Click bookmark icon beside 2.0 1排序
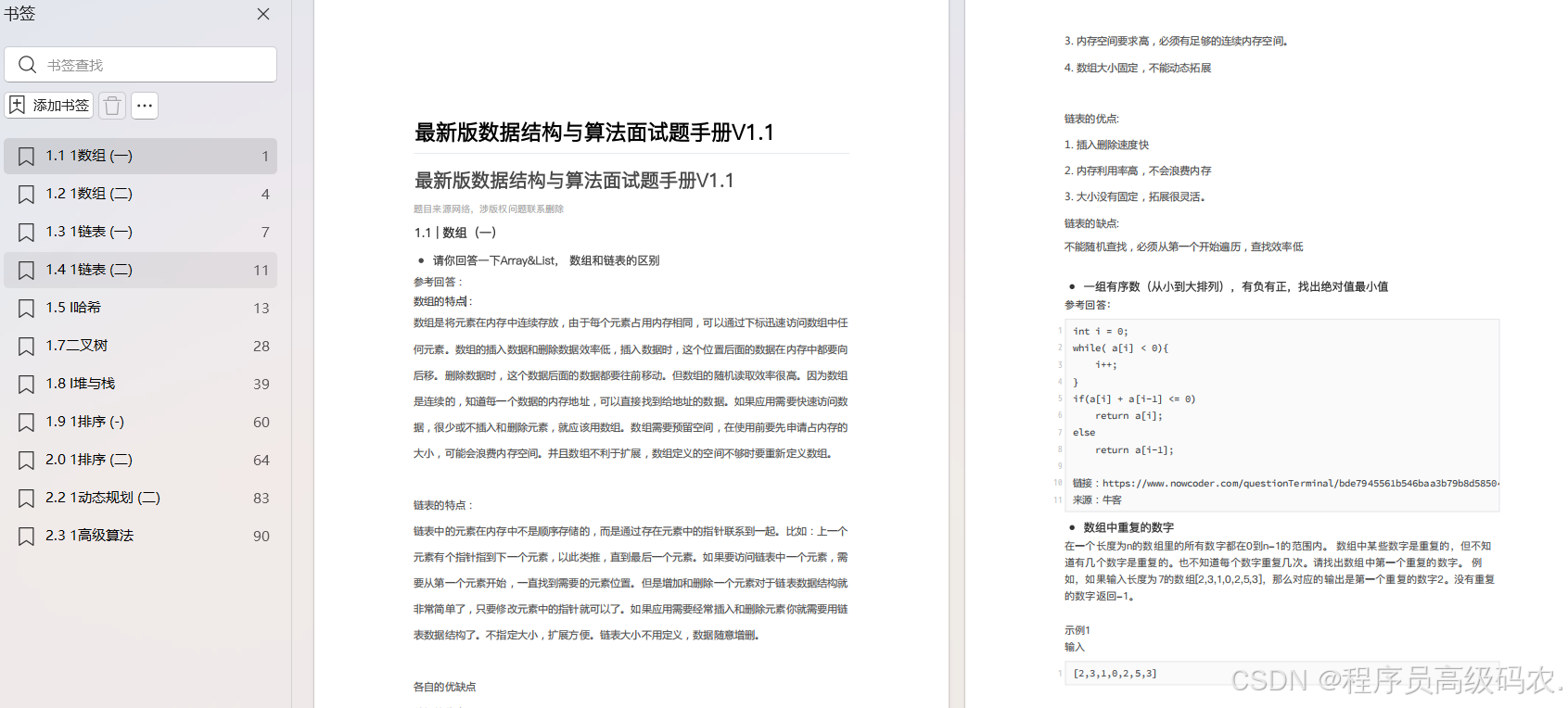This screenshot has width=1568, height=708. click(27, 461)
